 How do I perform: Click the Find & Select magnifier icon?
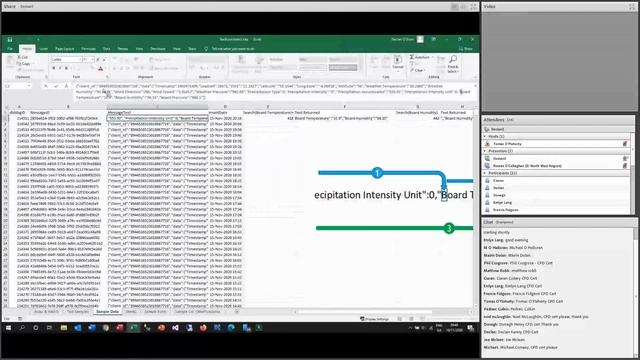453,60
